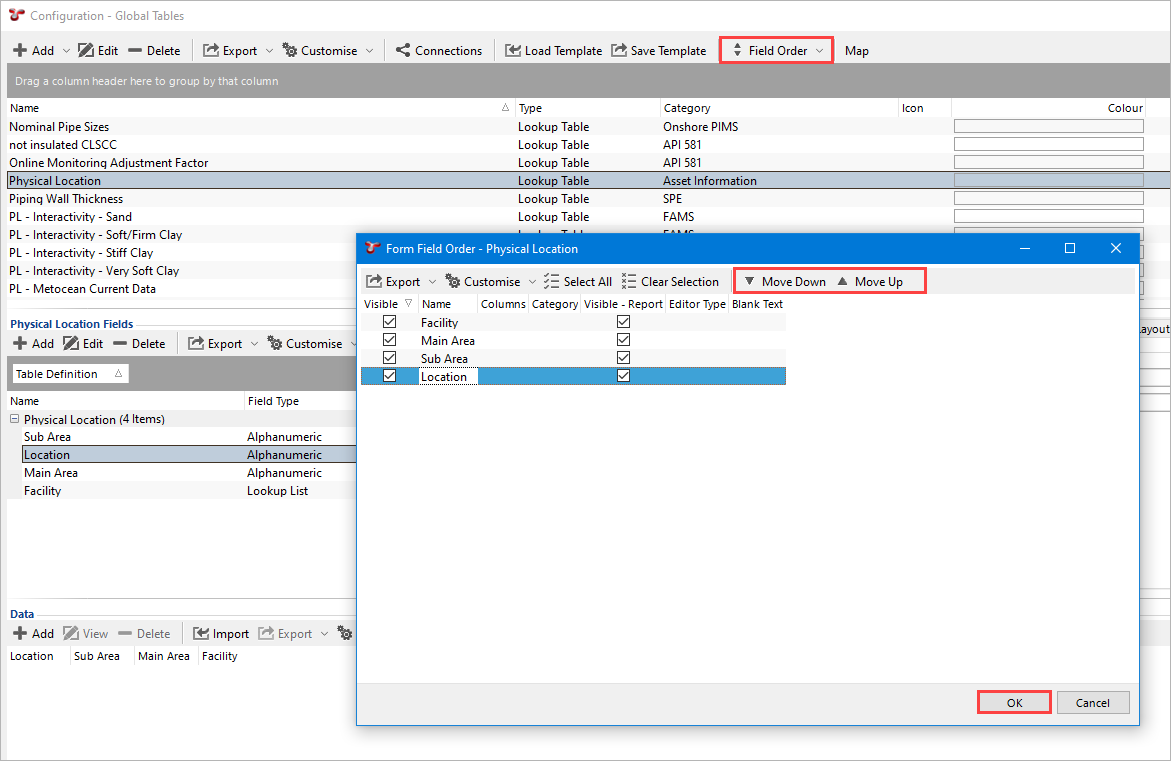Click the Delete icon in the main toolbar

pos(135,50)
